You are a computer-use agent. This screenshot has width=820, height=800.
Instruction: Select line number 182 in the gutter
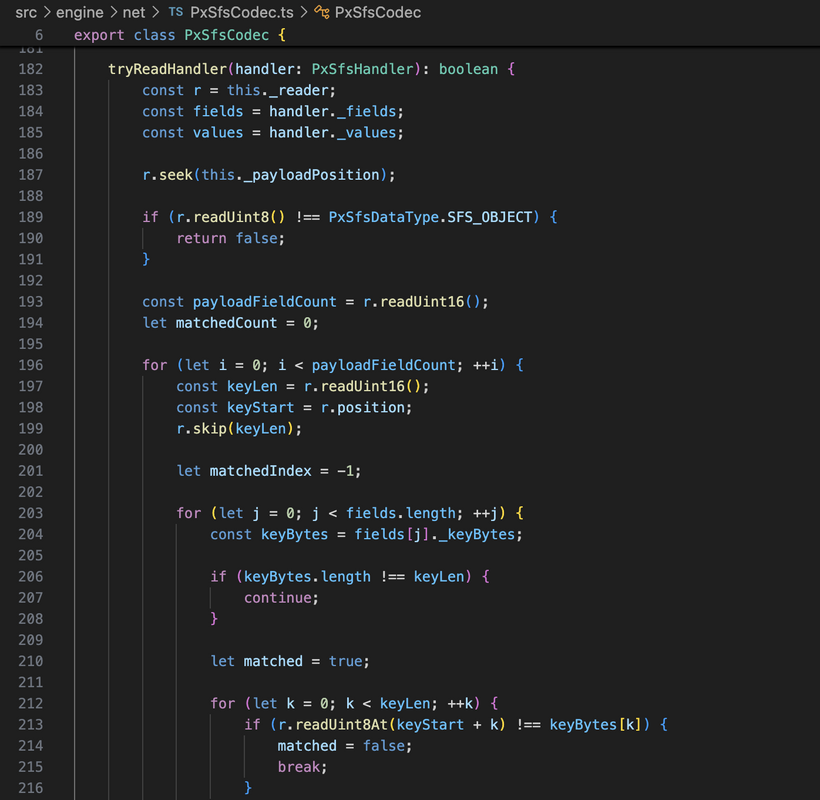tap(31, 69)
